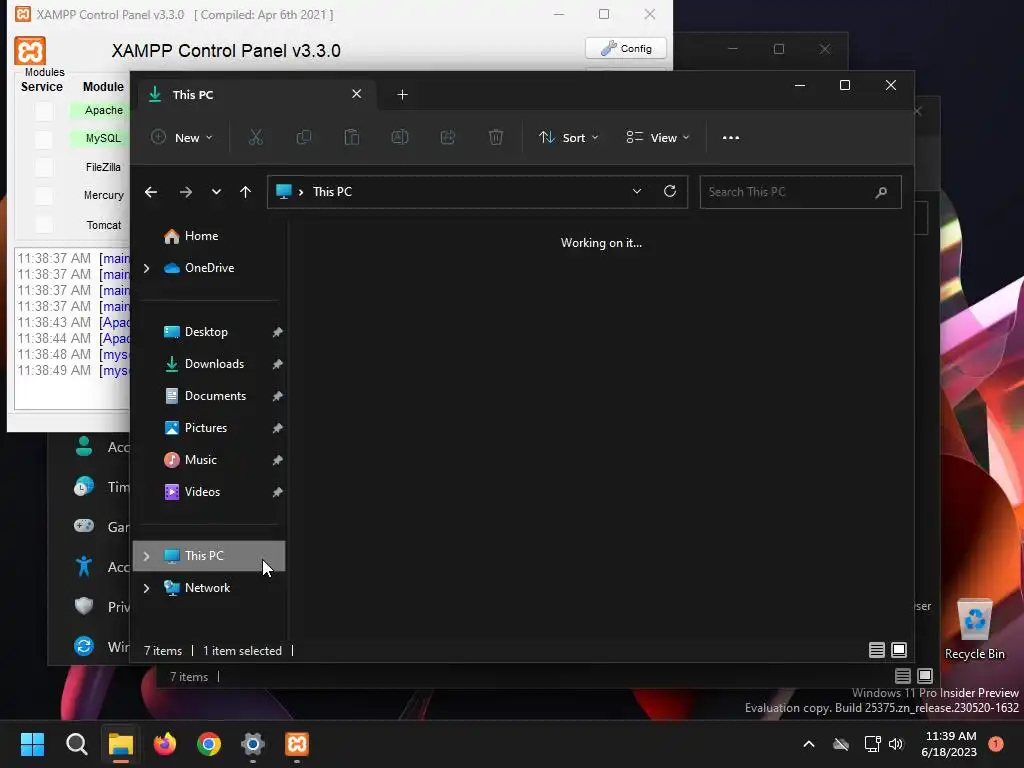The height and width of the screenshot is (768, 1024).
Task: Go up one folder level arrow
Action: point(246,191)
